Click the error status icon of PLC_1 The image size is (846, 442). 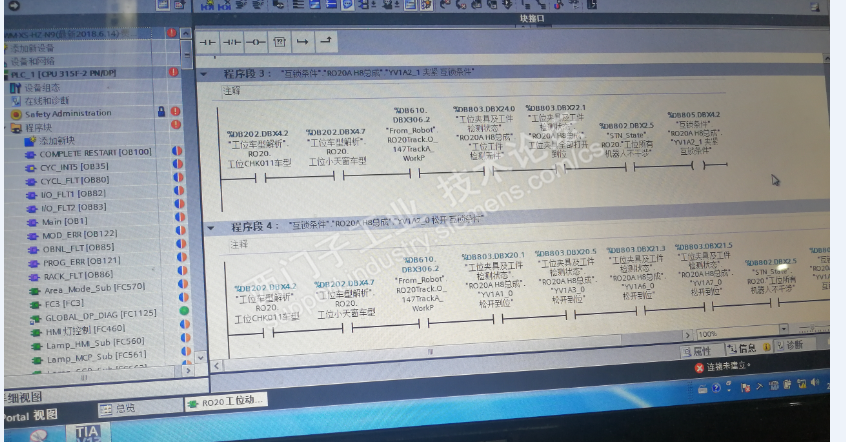(173, 72)
